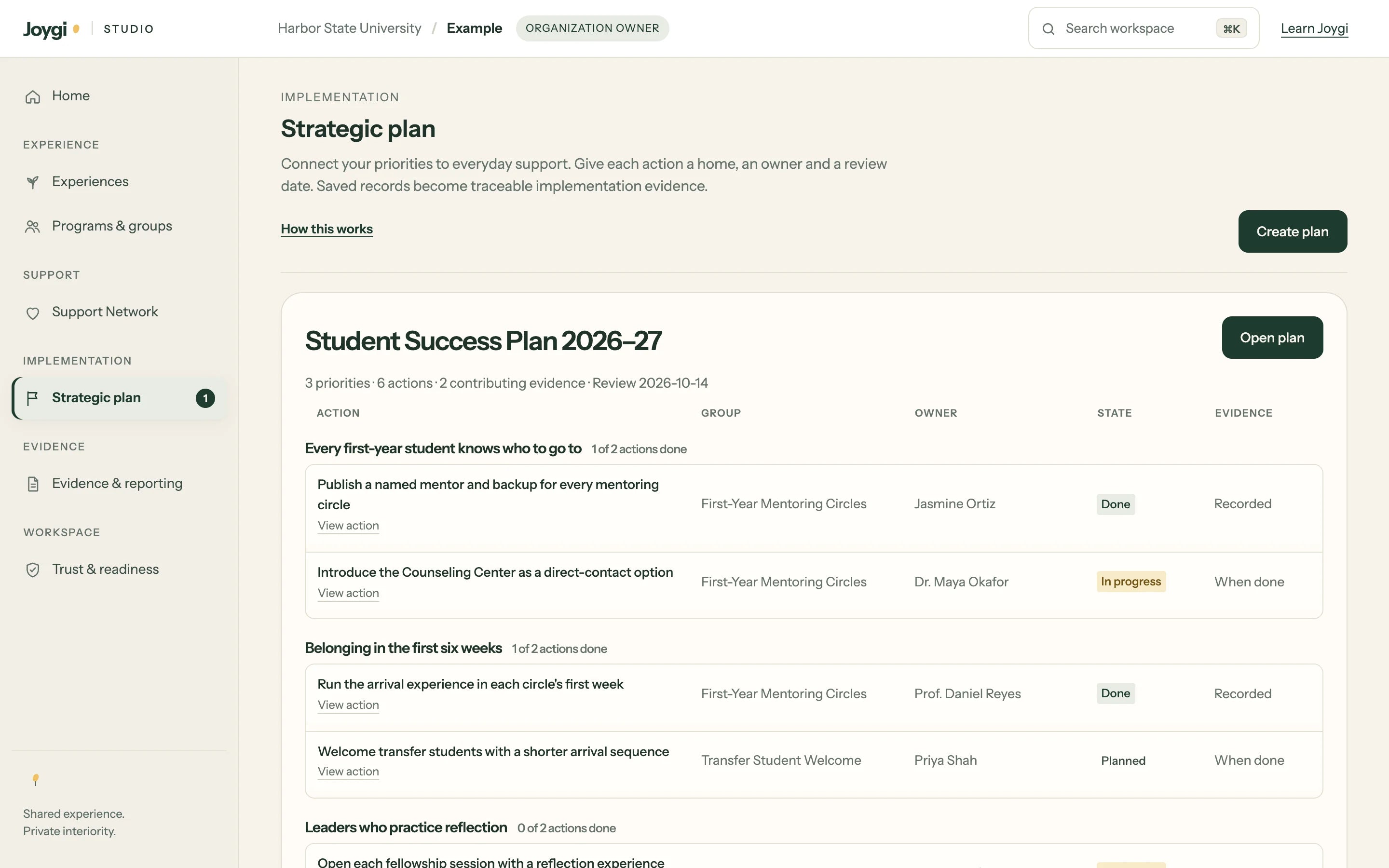Open Evidence & reporting label
Viewport: 1389px width, 868px height.
117,483
